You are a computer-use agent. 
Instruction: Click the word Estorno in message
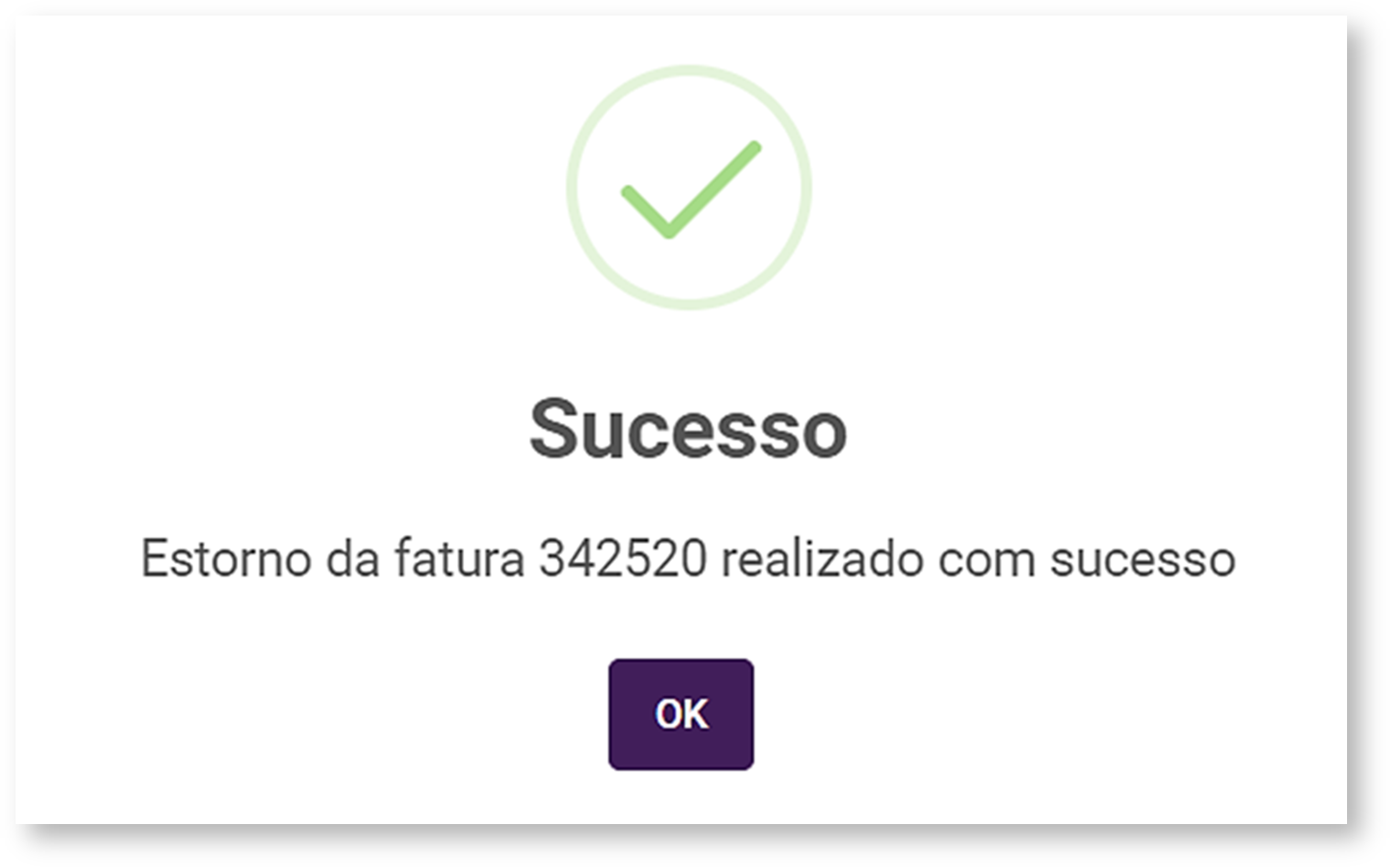tap(225, 559)
